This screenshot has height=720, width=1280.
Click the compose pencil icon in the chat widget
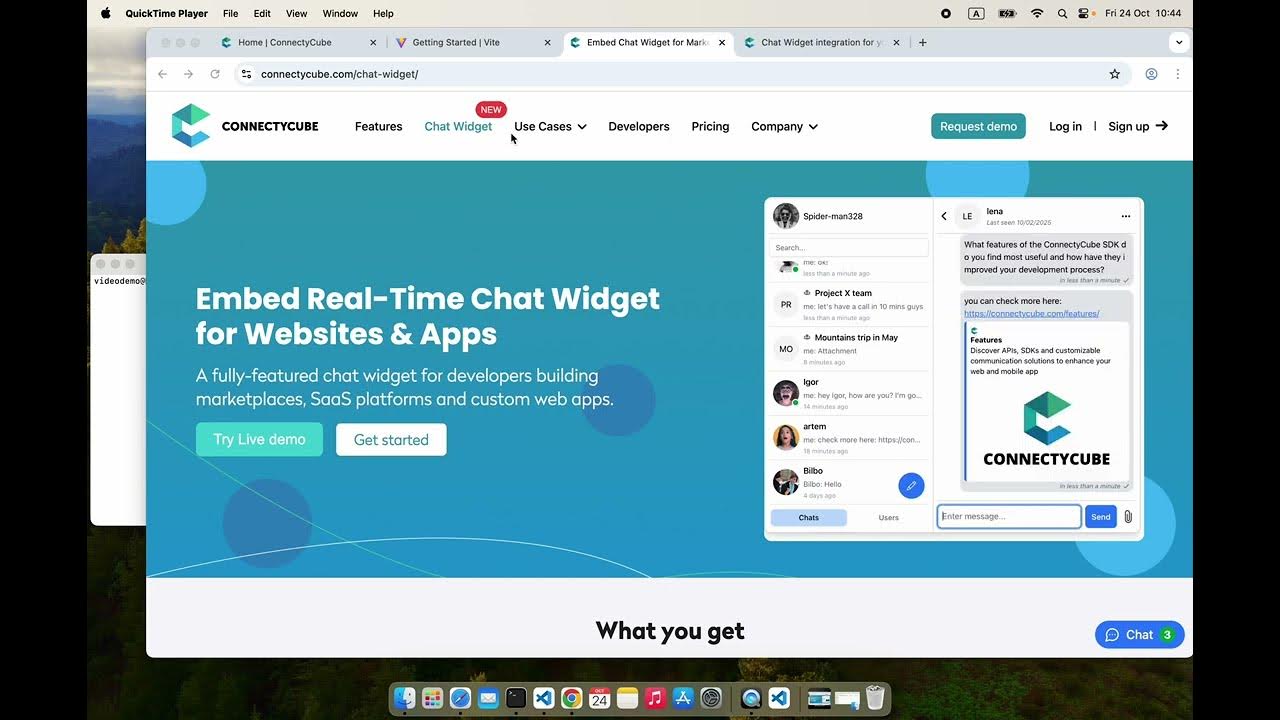pos(911,485)
